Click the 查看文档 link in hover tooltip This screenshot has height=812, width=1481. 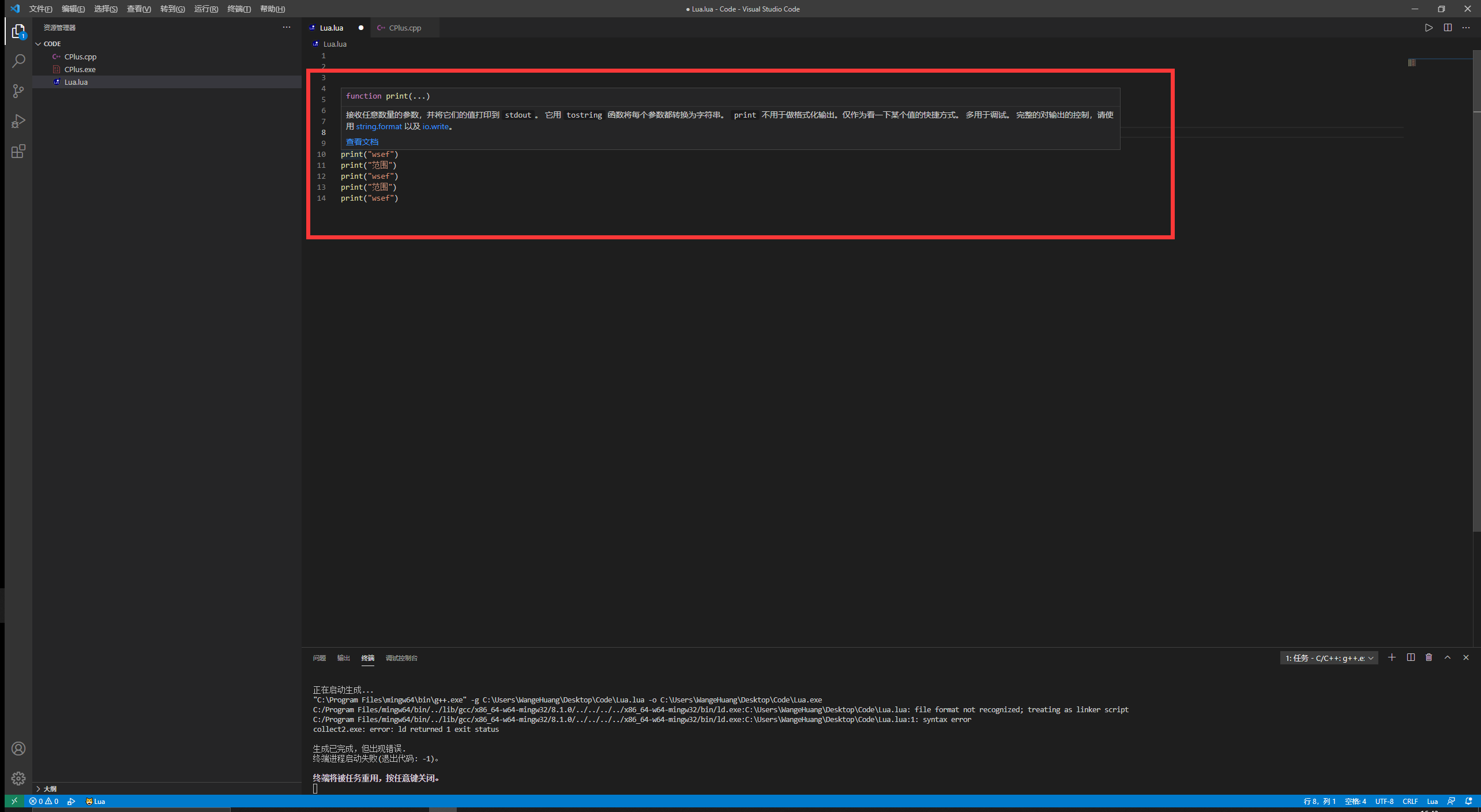pyautogui.click(x=362, y=142)
